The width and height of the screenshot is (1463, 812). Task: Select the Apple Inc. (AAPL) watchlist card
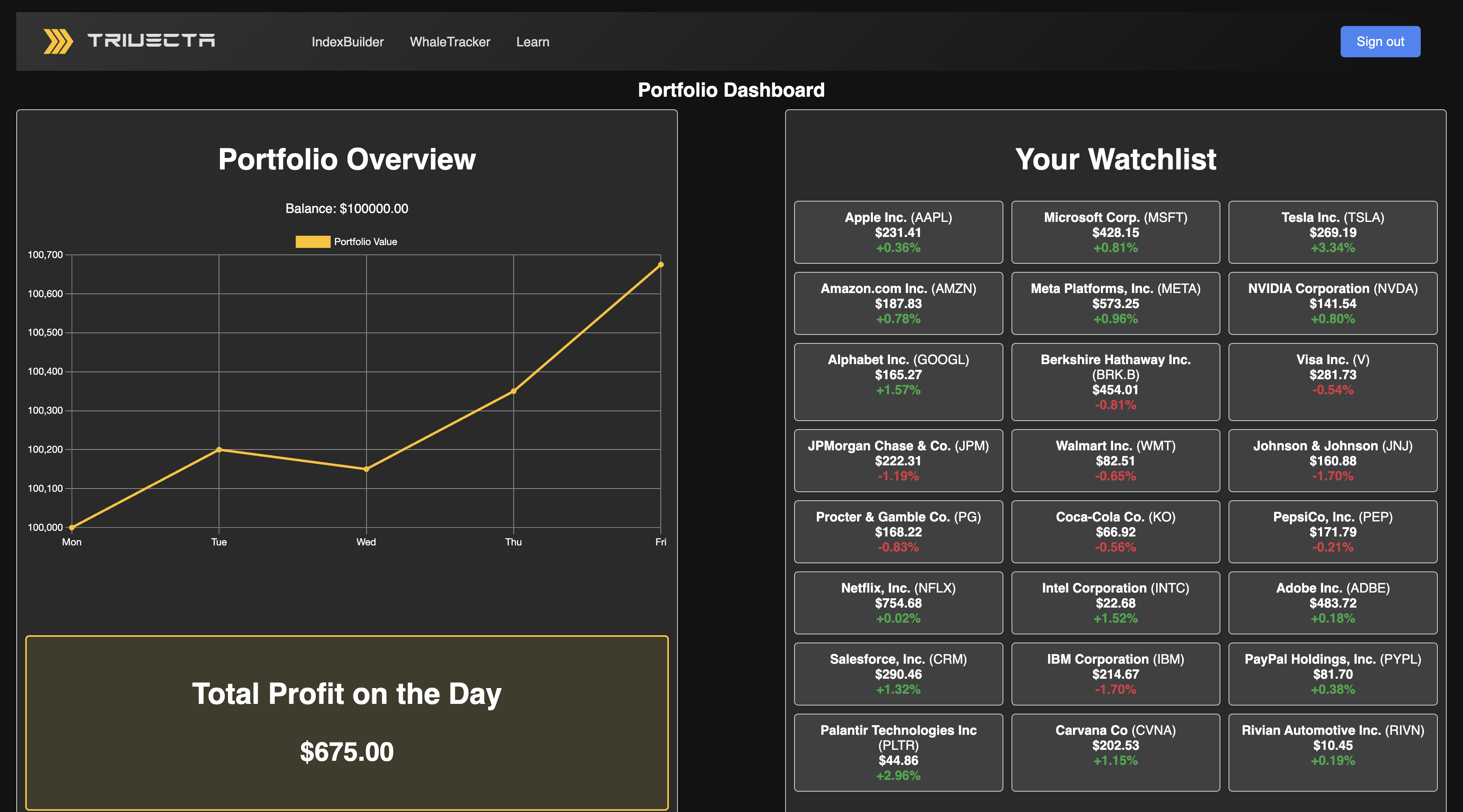pos(898,232)
